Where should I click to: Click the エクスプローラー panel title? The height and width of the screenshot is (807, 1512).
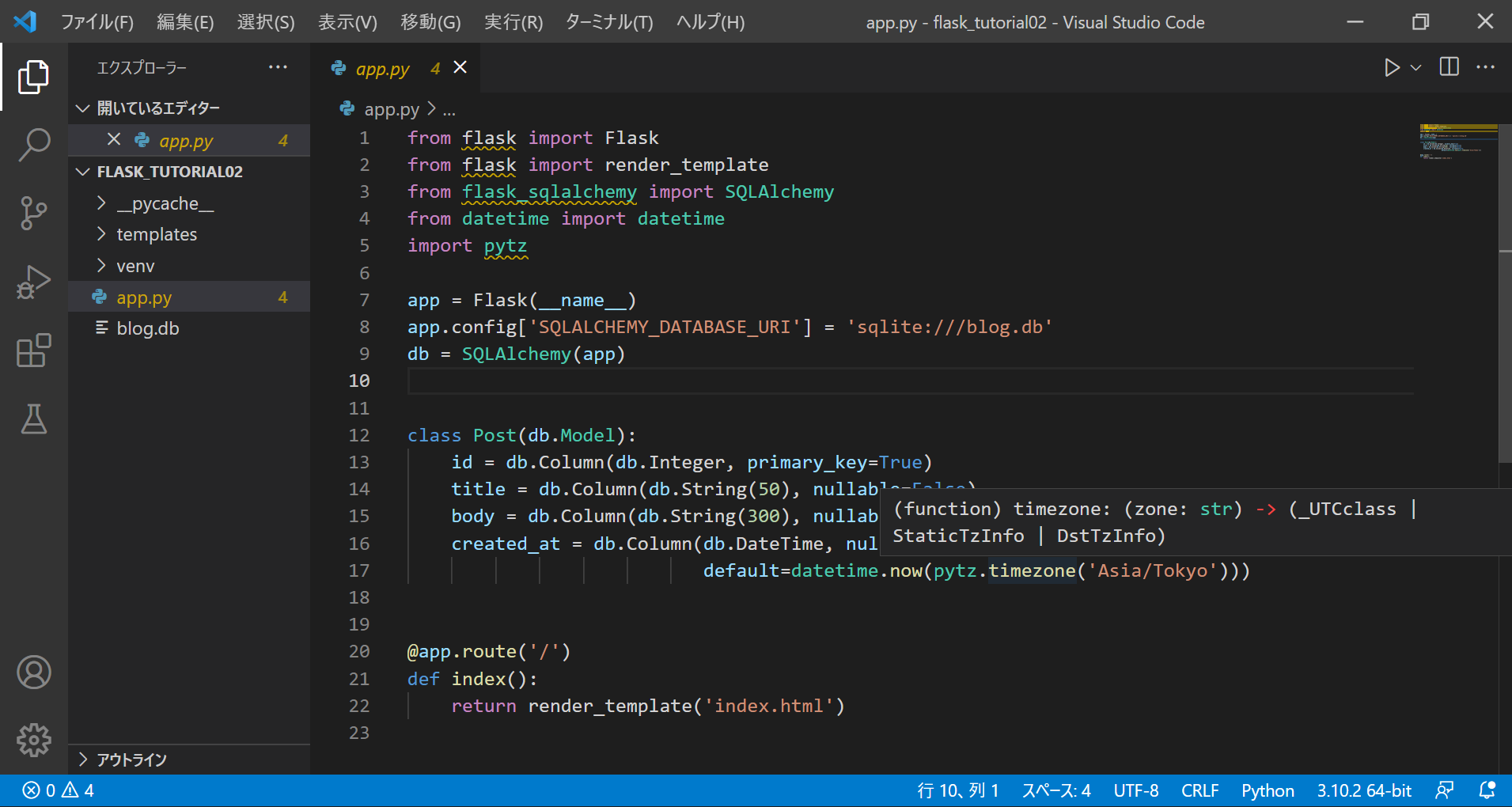tap(142, 68)
